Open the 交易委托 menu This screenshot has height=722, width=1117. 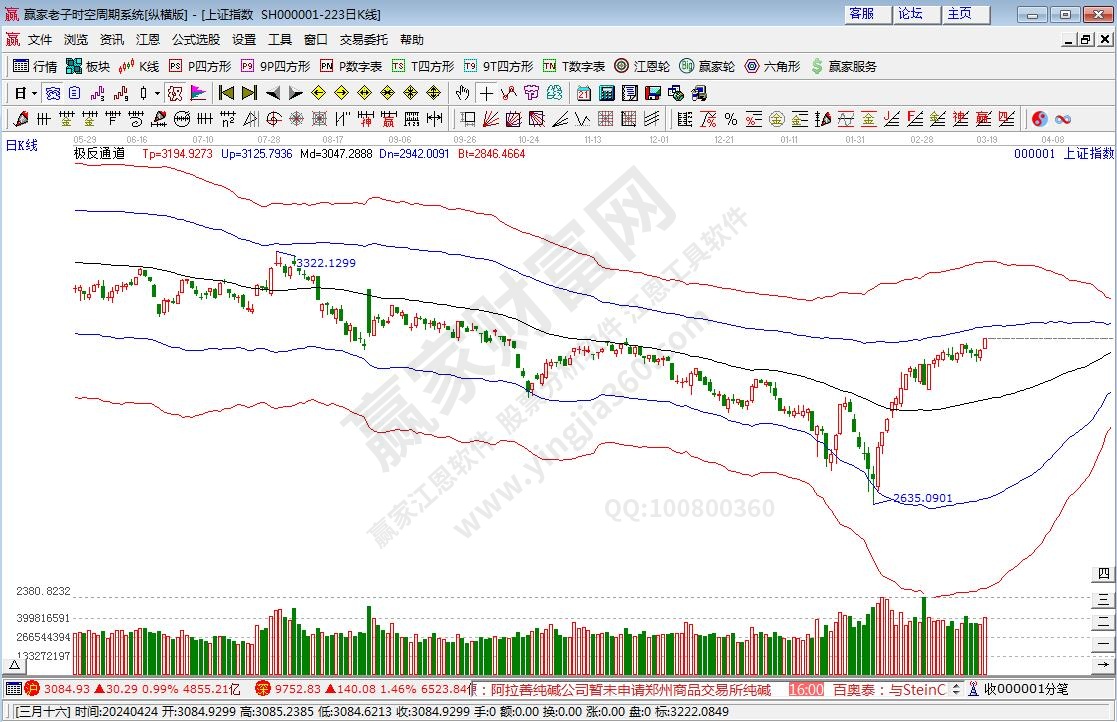click(363, 40)
